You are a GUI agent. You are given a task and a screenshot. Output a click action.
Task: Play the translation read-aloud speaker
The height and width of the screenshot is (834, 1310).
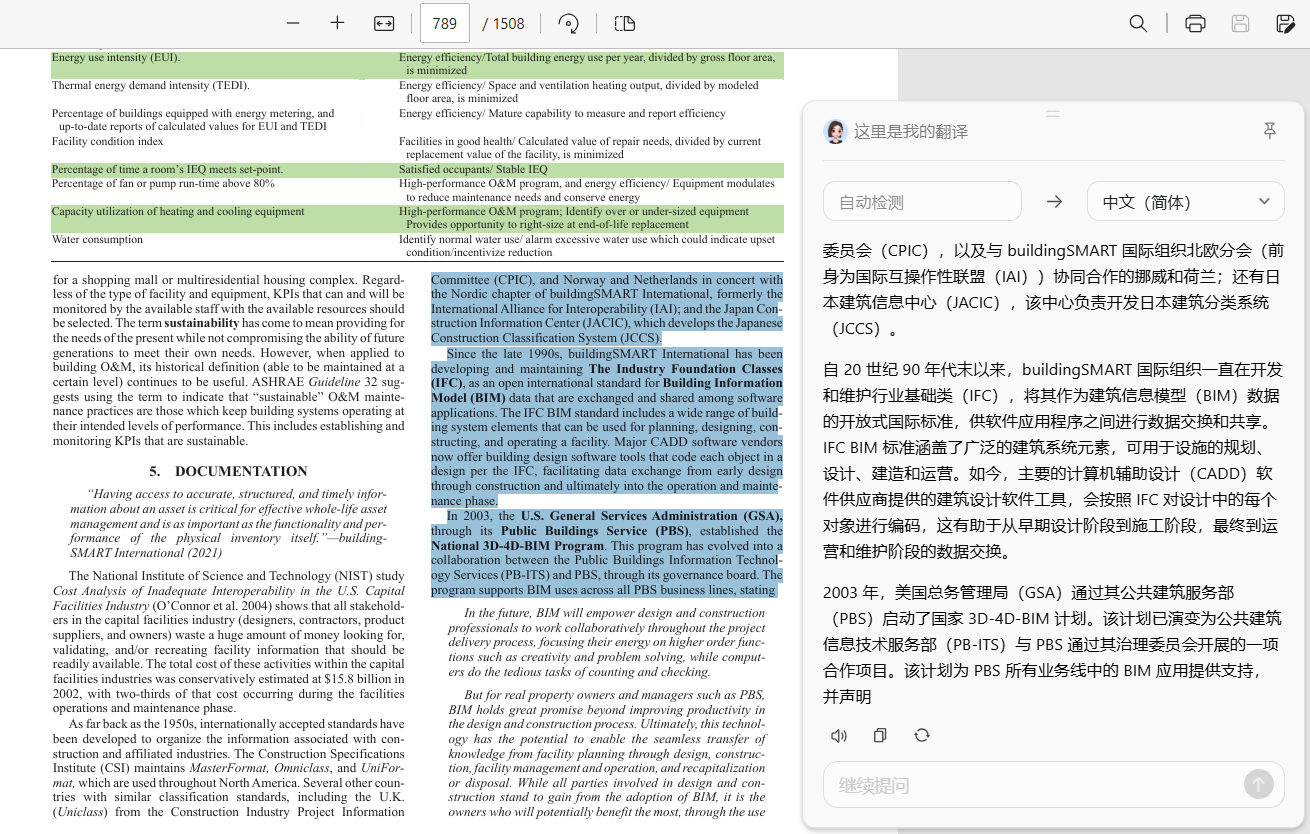click(839, 736)
